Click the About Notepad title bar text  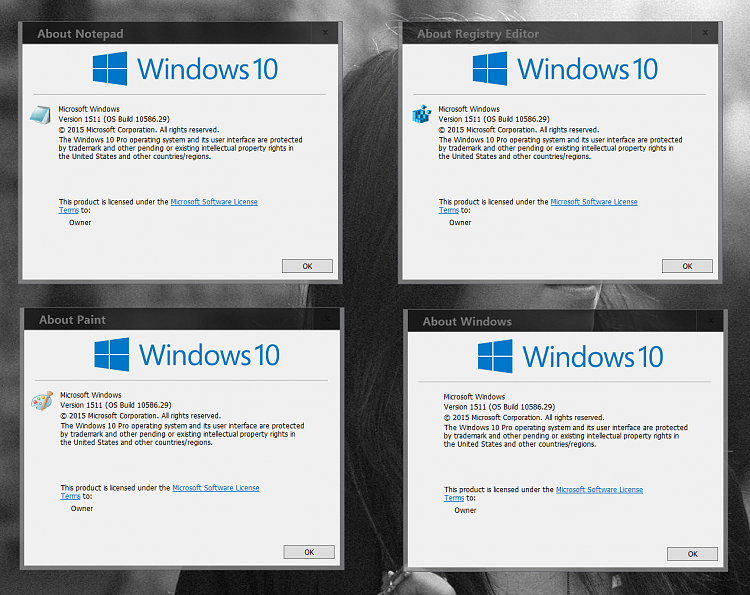[80, 34]
